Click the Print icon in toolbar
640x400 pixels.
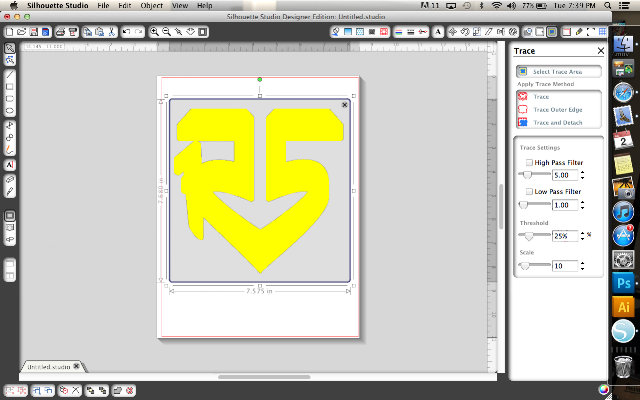click(x=60, y=32)
